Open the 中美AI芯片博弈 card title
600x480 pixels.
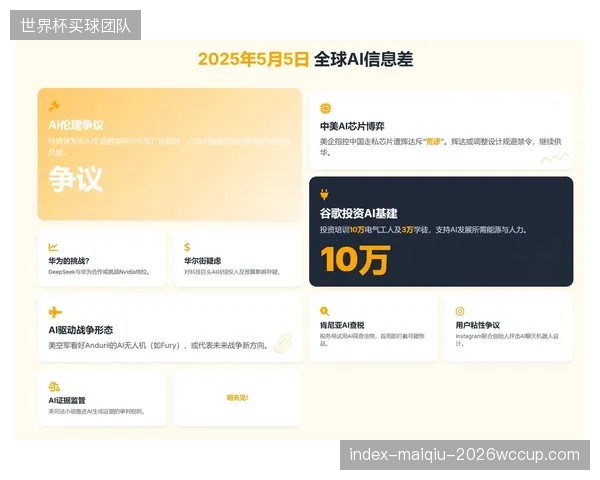pyautogui.click(x=352, y=126)
